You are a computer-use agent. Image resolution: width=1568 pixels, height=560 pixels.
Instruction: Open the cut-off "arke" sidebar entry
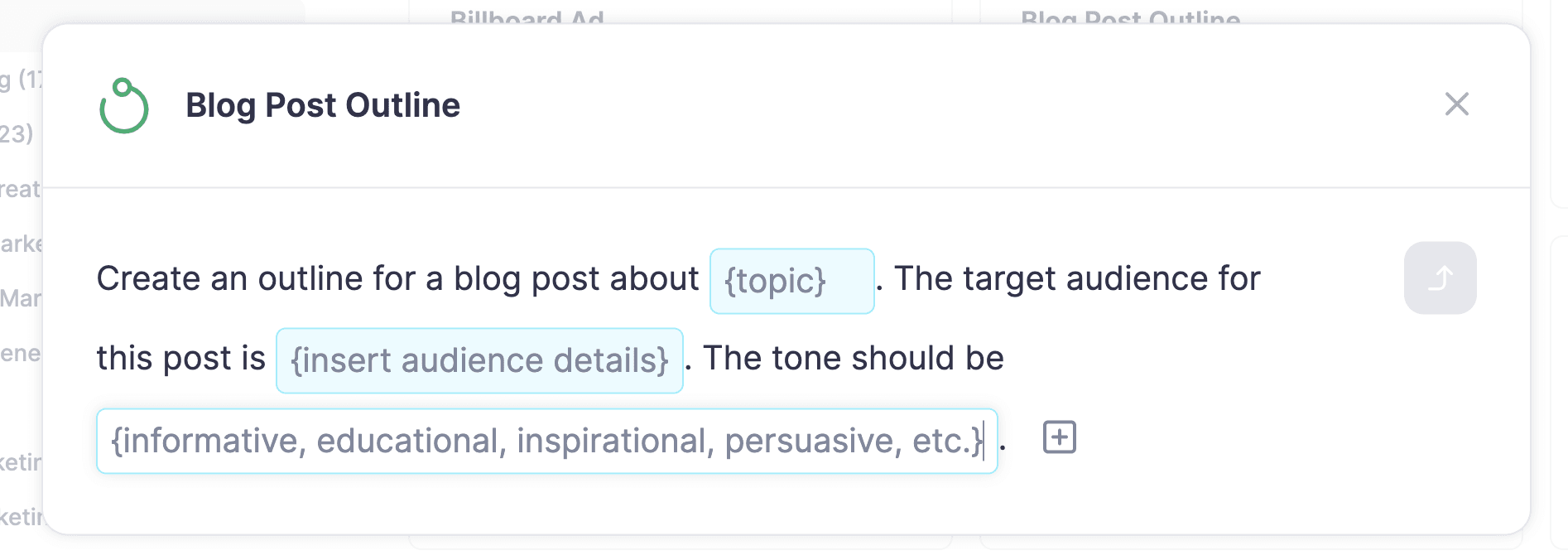tap(21, 244)
